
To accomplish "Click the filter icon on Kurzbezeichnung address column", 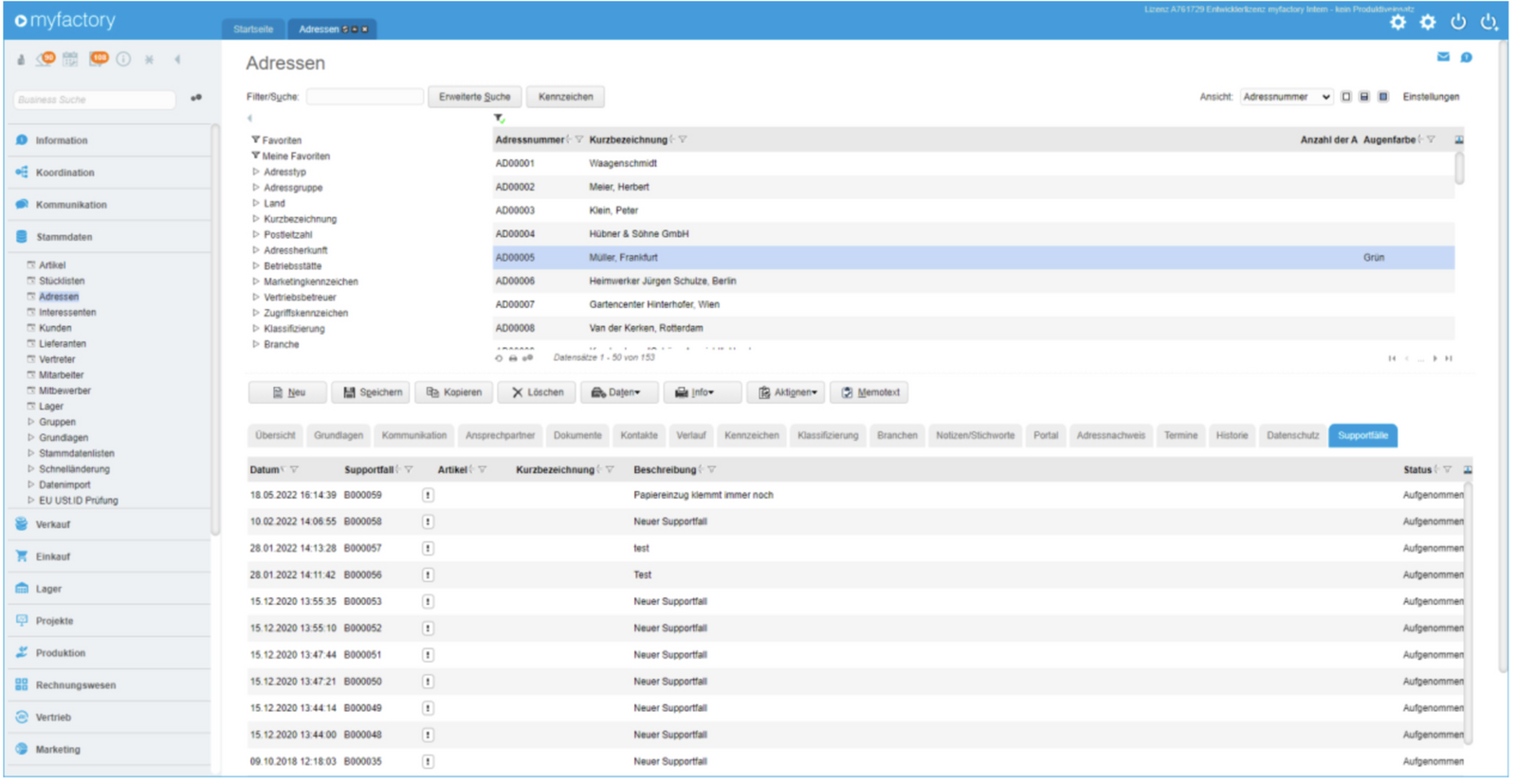I will [x=683, y=139].
